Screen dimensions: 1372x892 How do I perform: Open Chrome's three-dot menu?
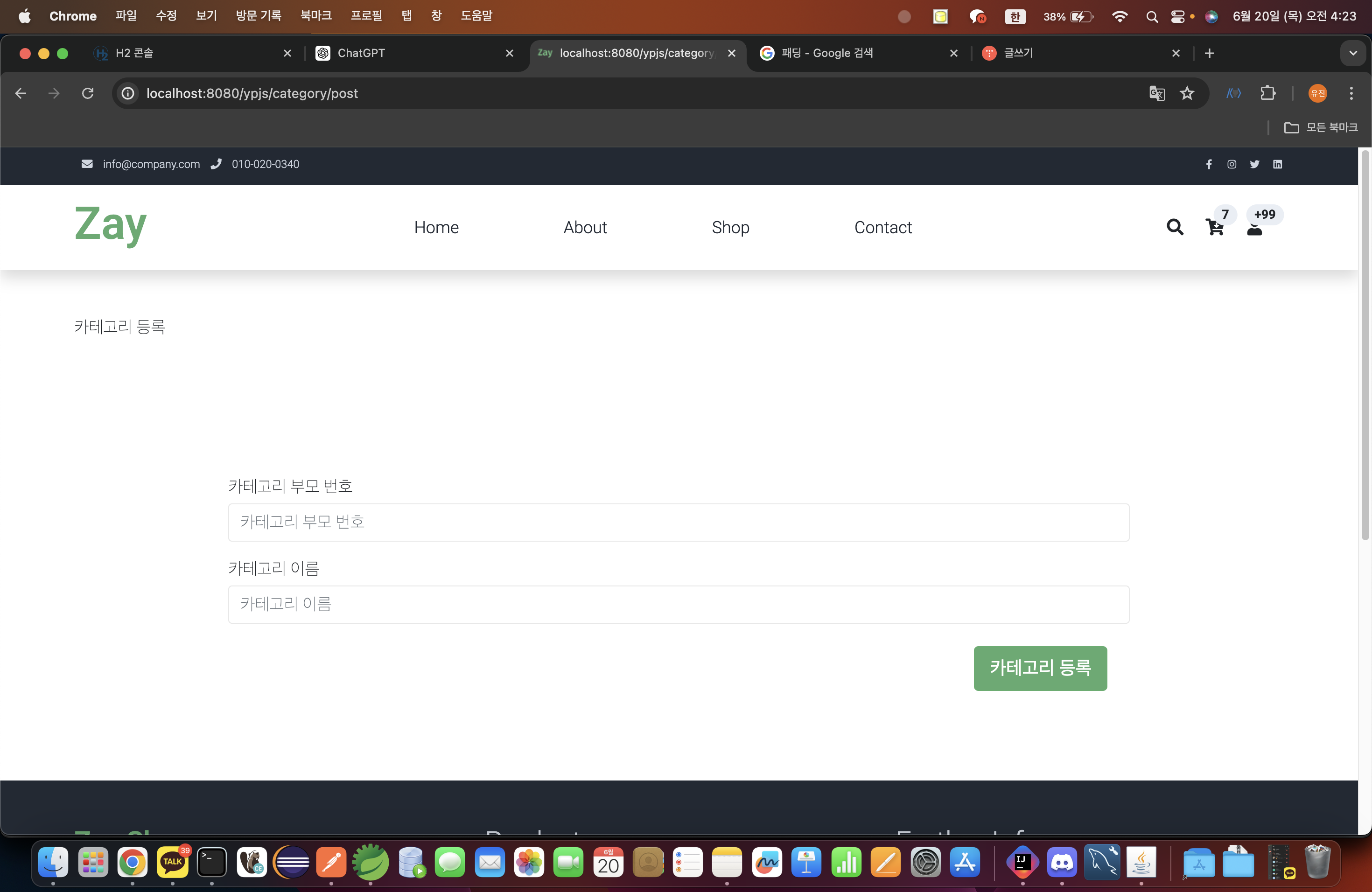1351,93
